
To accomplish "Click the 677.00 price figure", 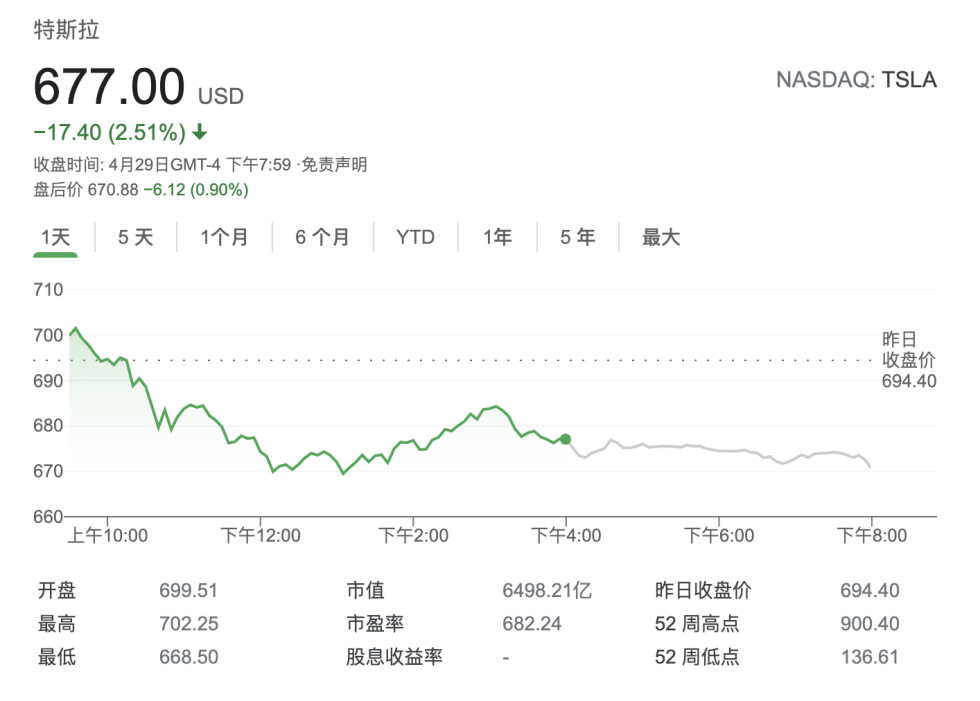I will tap(110, 87).
